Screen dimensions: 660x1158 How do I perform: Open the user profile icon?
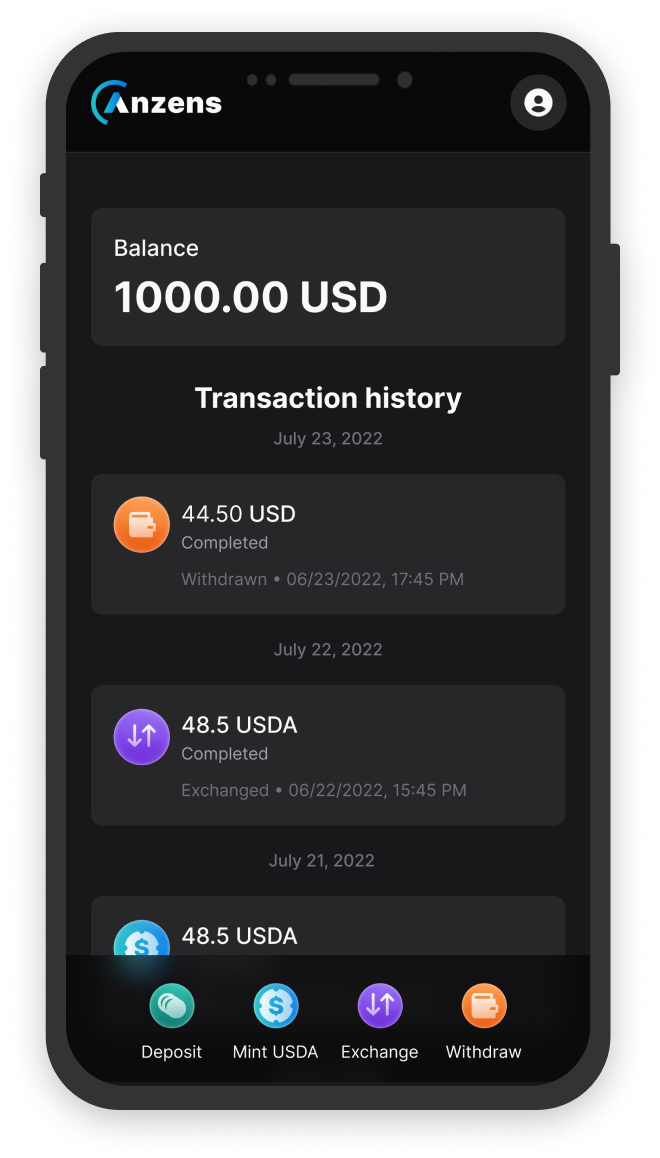[x=538, y=102]
